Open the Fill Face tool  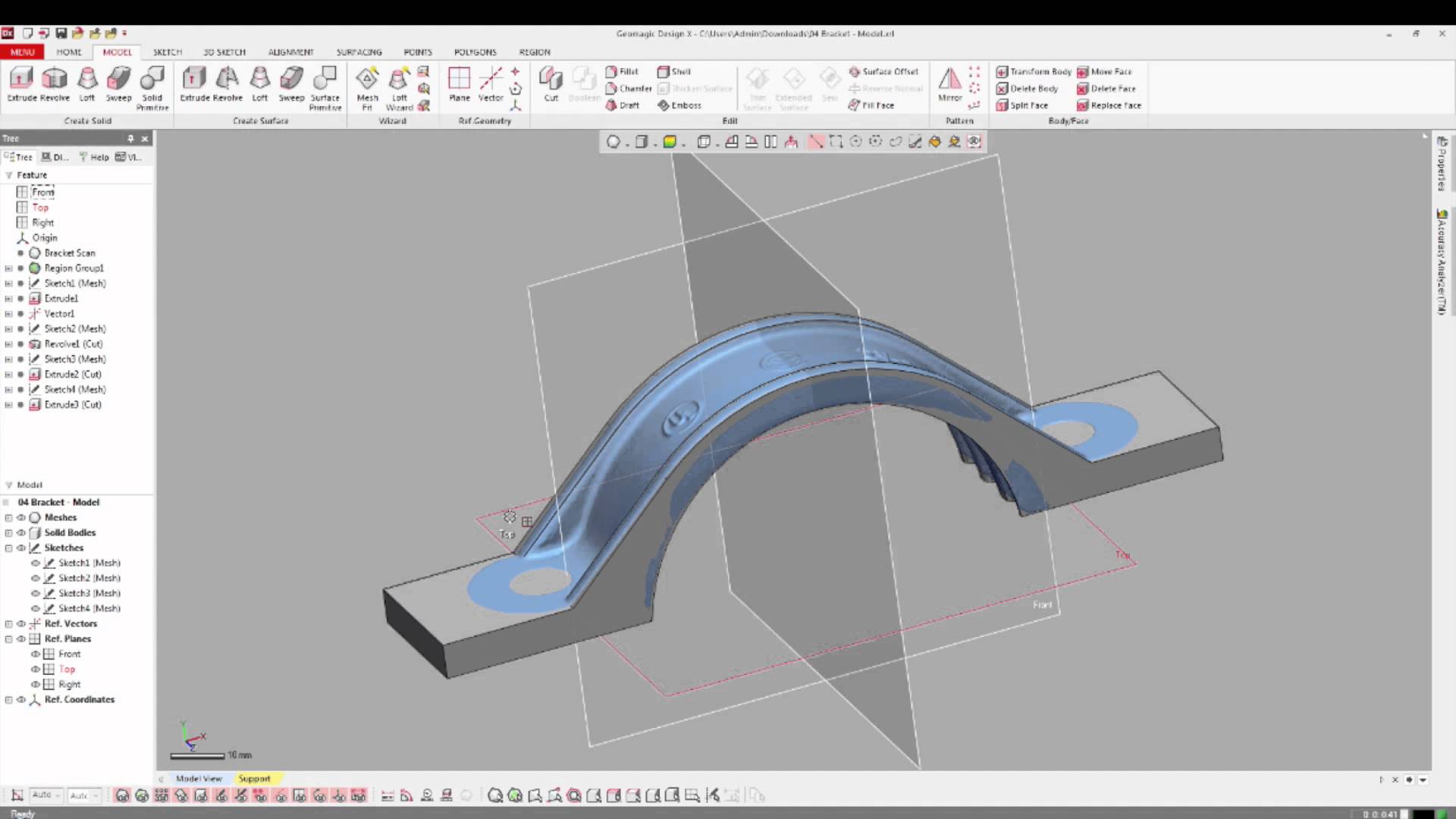(871, 105)
